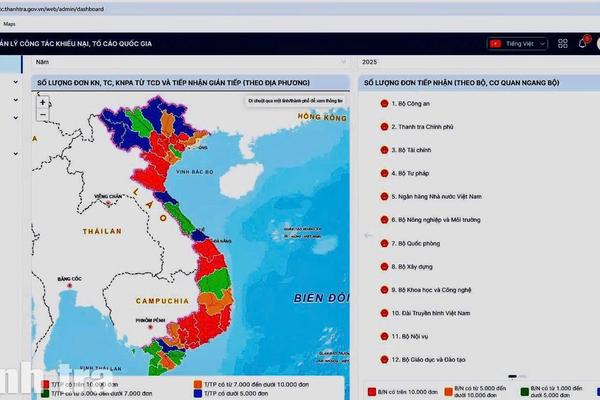This screenshot has height=400, width=600.
Task: Click the '2. Thanh tra Chính phủ' label
Action: pyautogui.click(x=422, y=127)
